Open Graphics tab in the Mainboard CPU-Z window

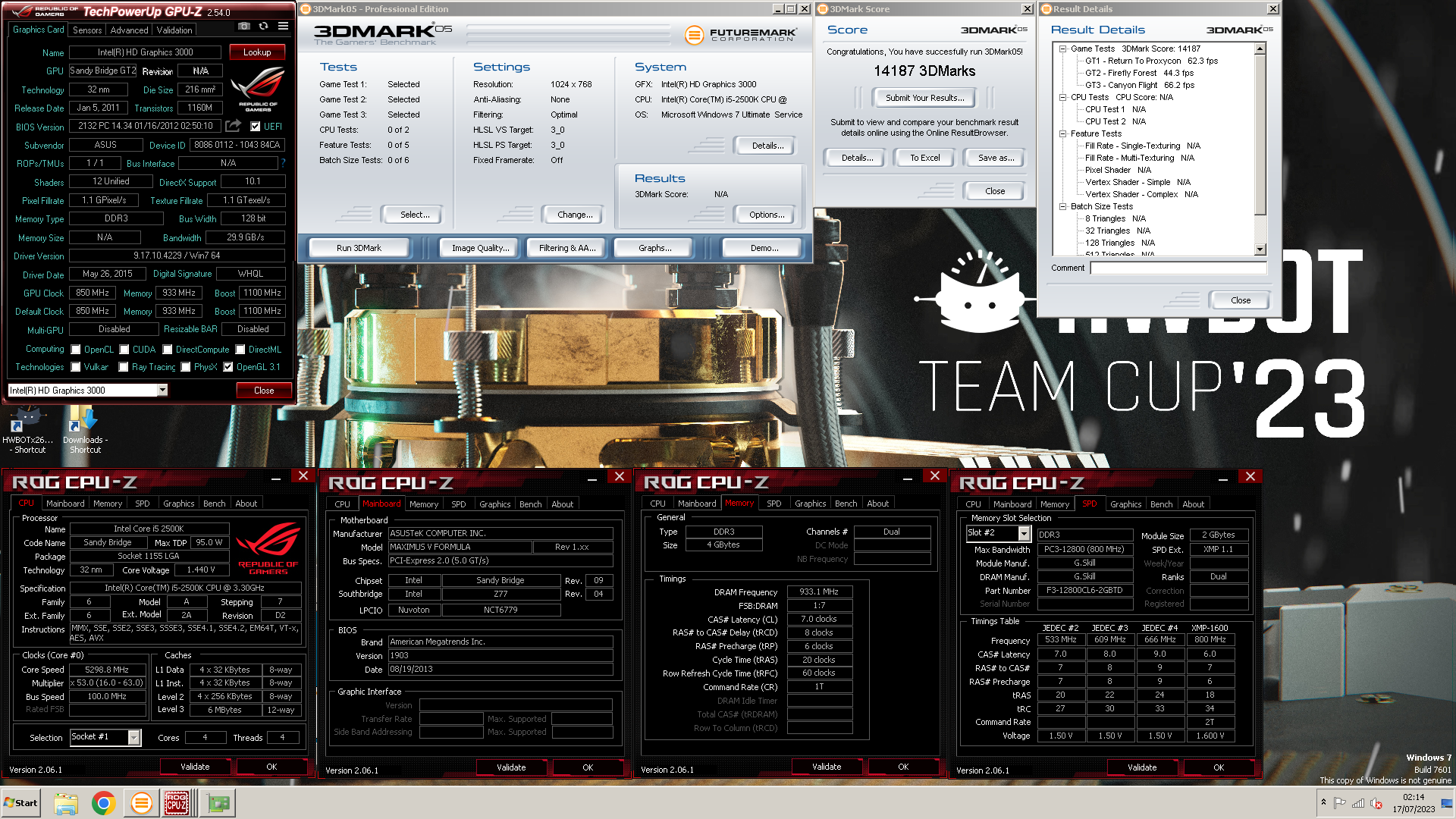495,504
